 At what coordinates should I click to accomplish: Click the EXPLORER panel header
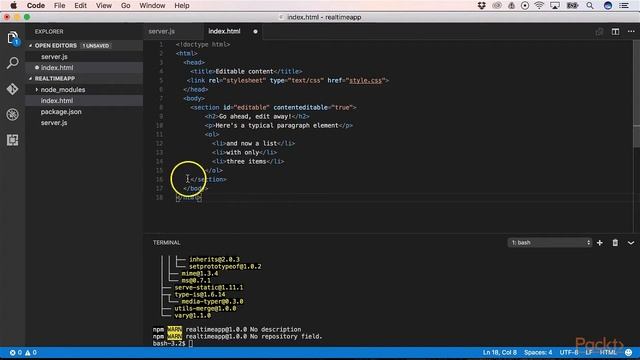[x=49, y=31]
